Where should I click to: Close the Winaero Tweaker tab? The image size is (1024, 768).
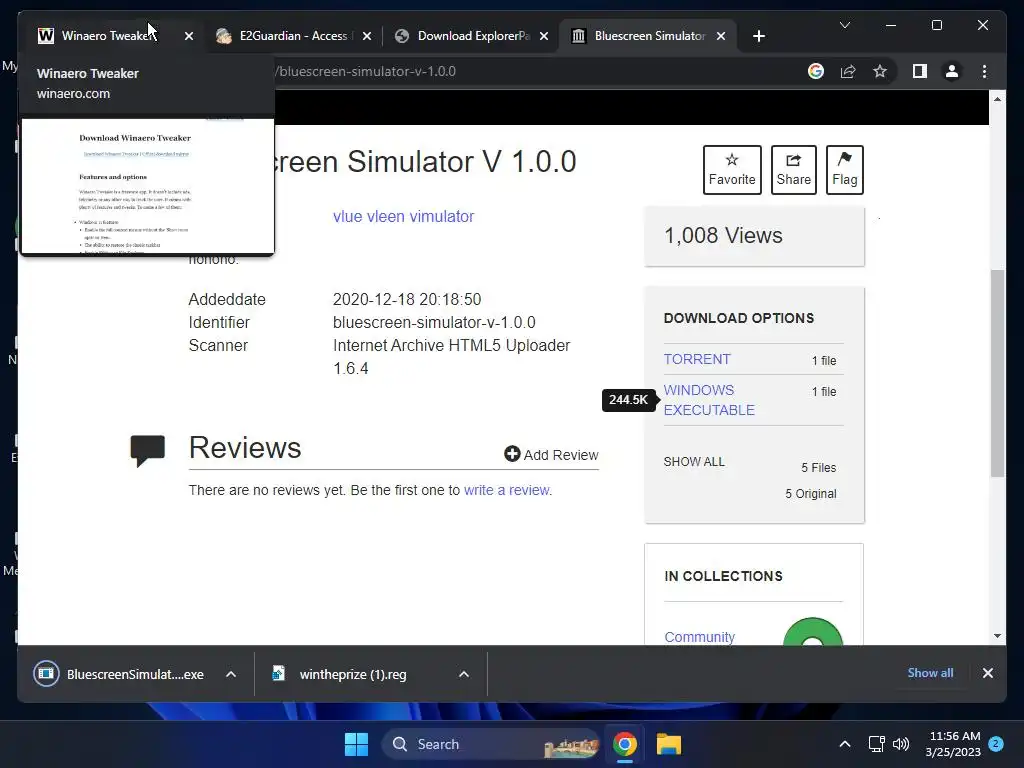(189, 36)
